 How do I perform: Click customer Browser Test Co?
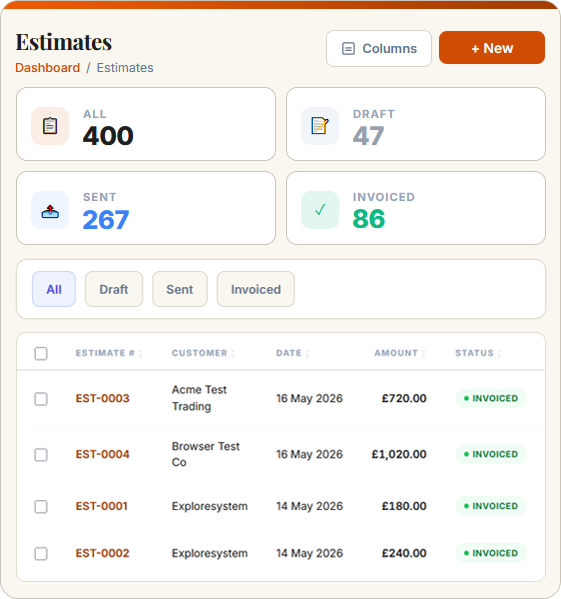(x=206, y=454)
